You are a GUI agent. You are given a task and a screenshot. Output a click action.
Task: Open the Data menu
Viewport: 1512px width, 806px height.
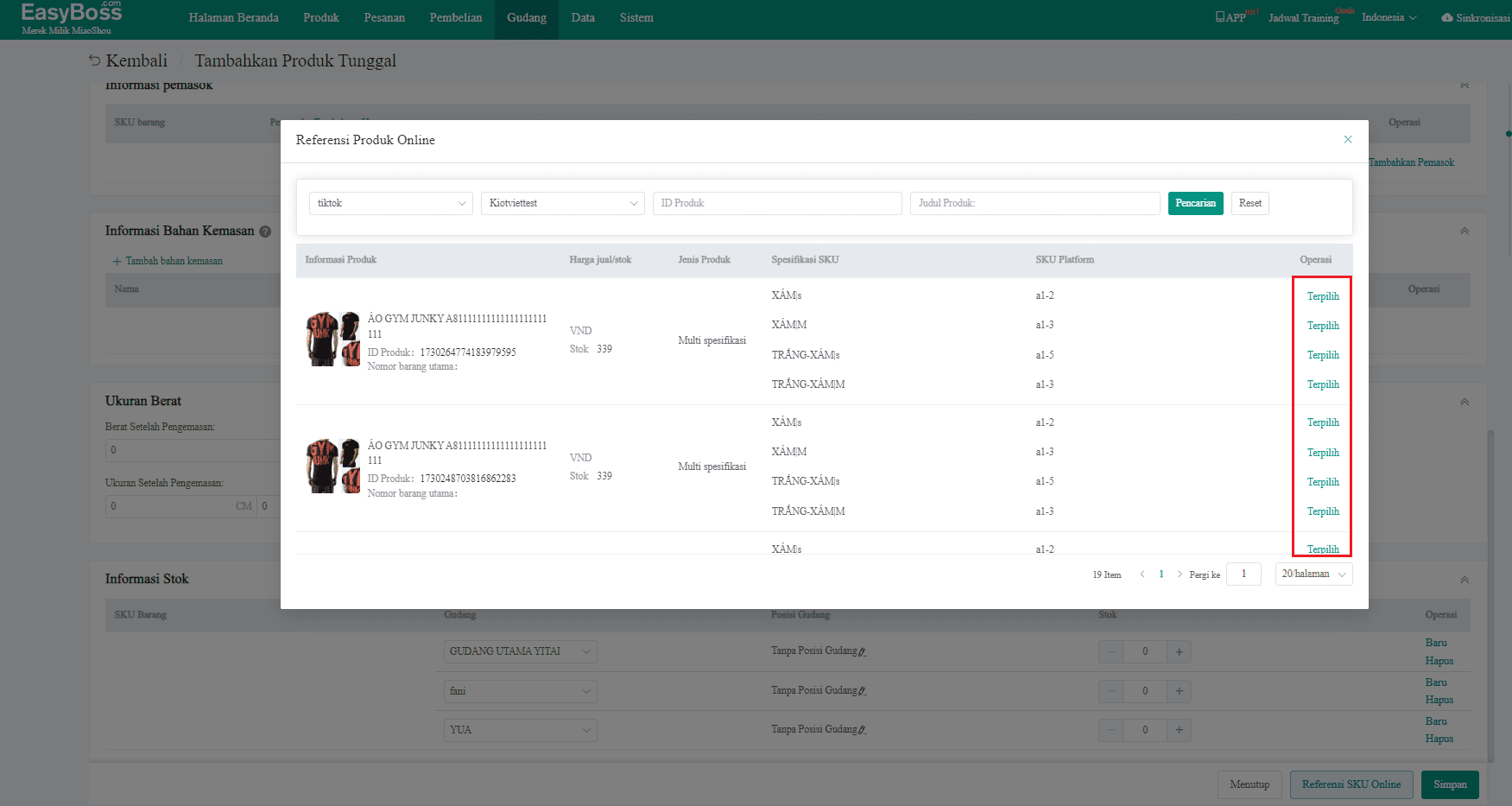coord(583,18)
